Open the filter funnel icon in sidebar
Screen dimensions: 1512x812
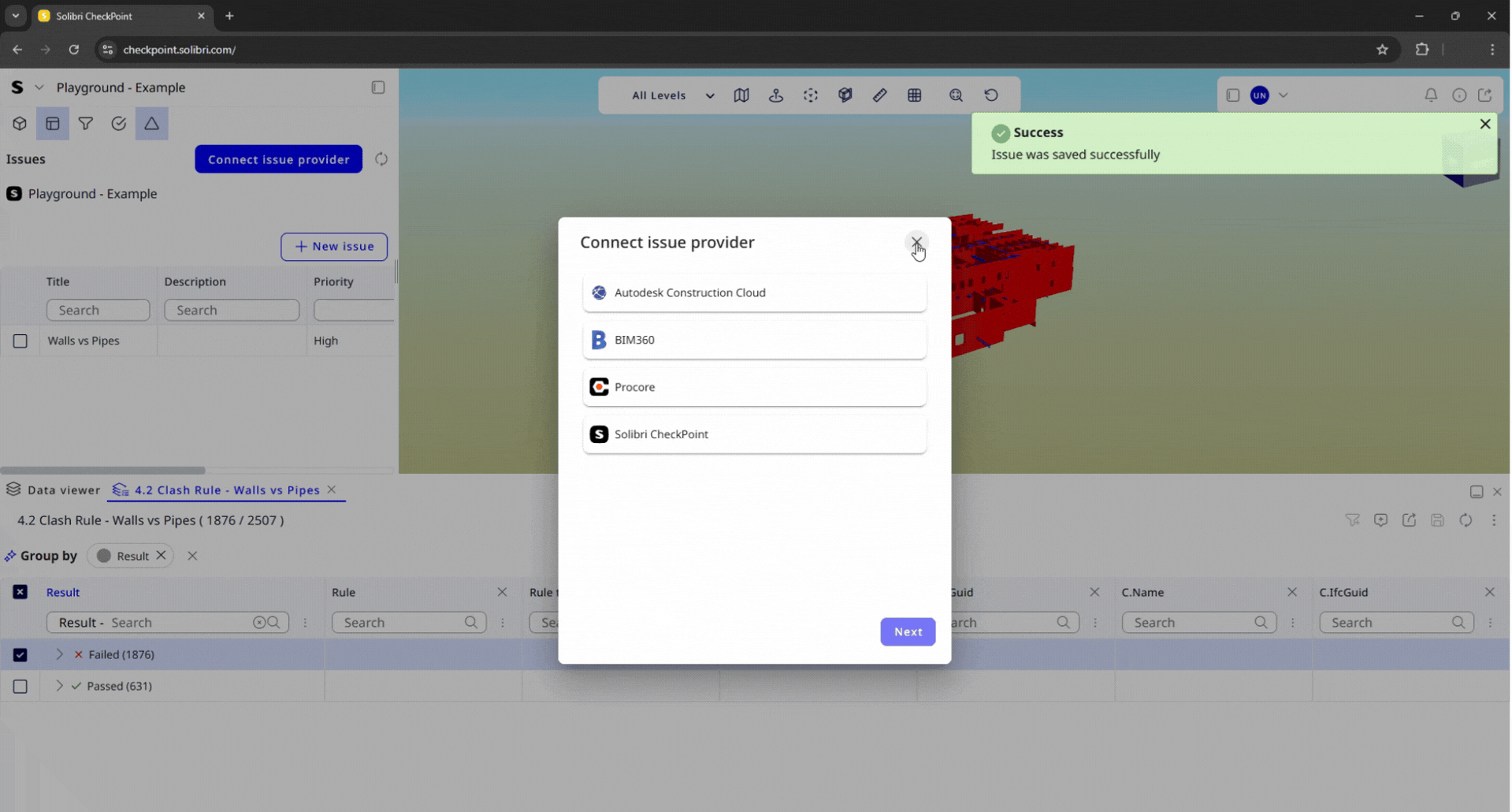[86, 124]
